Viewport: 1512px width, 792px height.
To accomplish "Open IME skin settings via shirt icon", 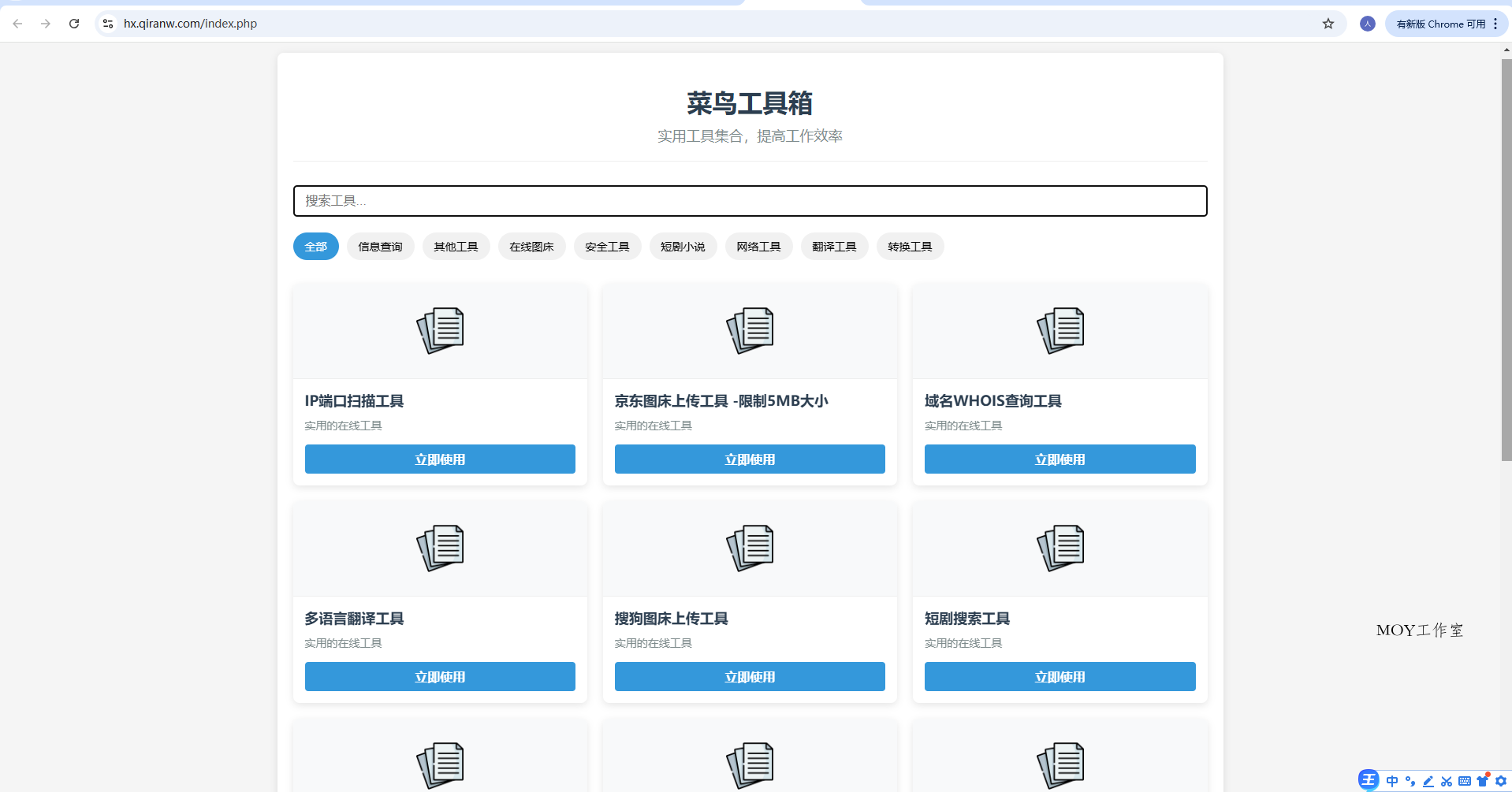I will click(1485, 781).
